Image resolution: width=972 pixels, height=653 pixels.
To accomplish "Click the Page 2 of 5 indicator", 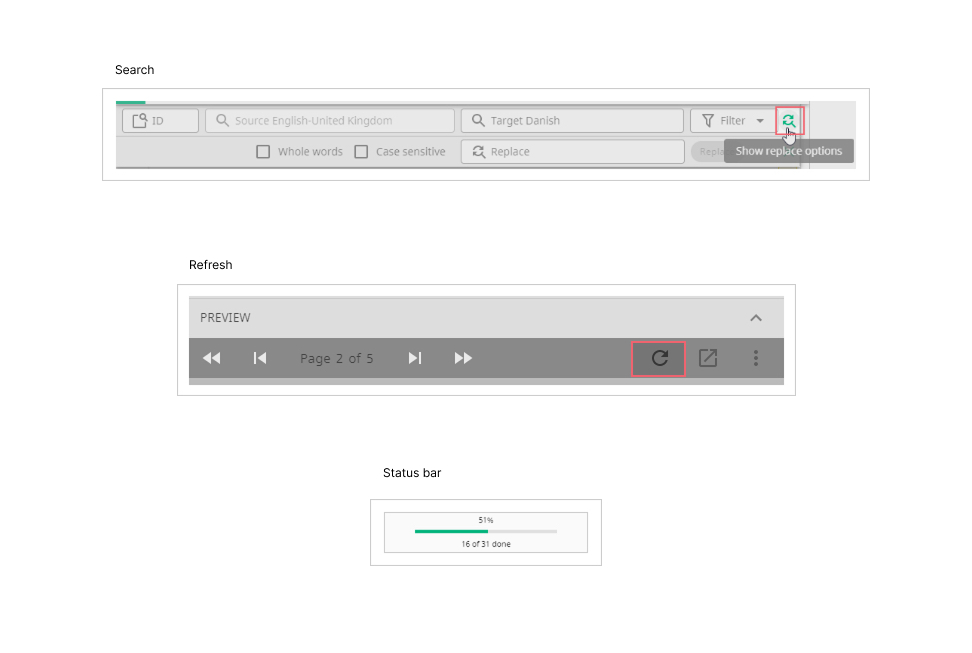I will (337, 358).
